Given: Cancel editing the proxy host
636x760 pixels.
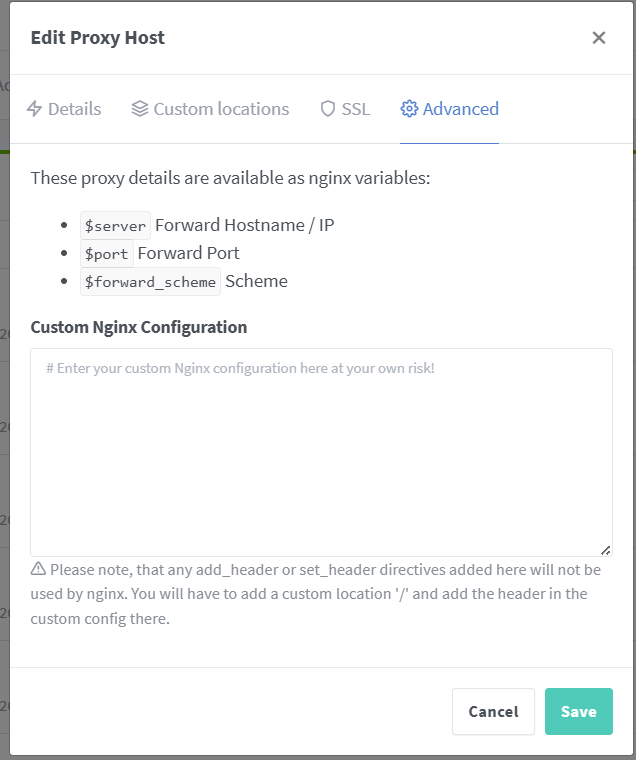Looking at the screenshot, I should click(493, 711).
